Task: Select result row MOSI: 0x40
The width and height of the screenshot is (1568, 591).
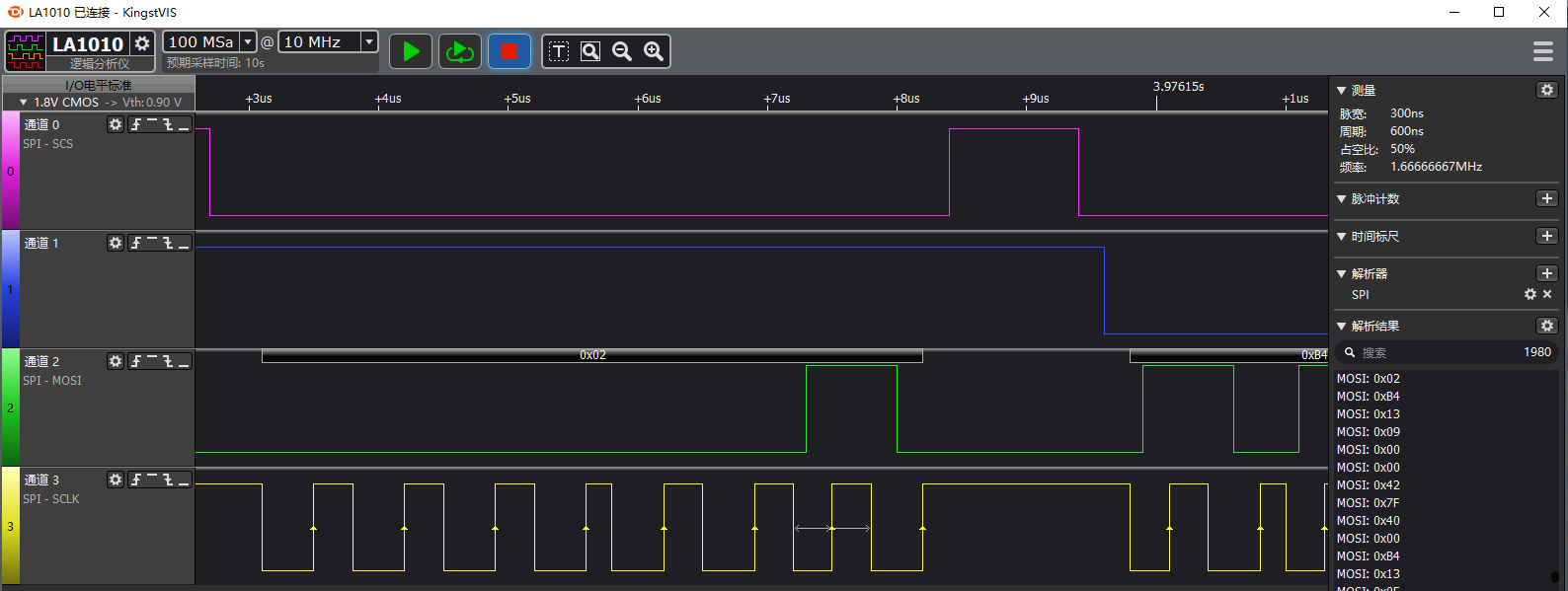Action: click(1369, 521)
